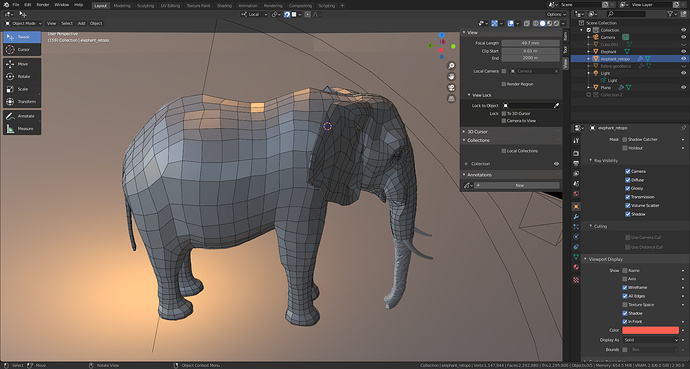This screenshot has width=690, height=369.
Task: Select the Move tool
Action: tap(22, 64)
